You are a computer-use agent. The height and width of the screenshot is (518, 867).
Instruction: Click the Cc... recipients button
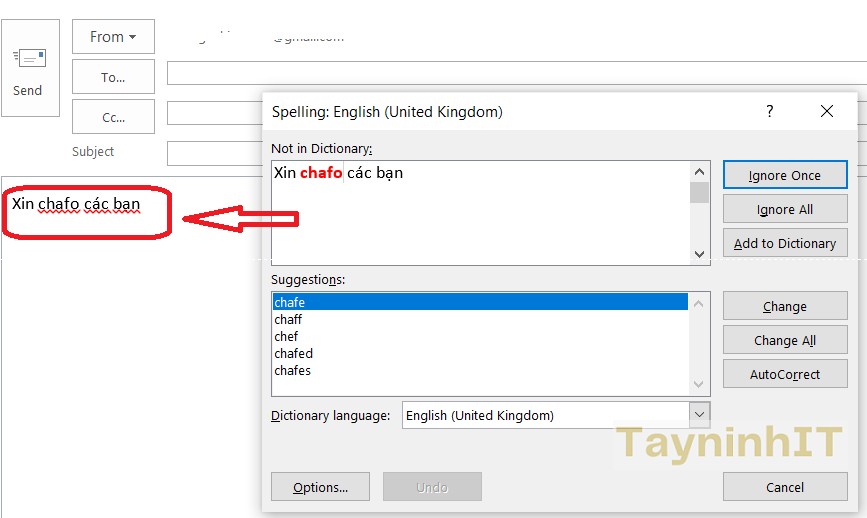113,117
